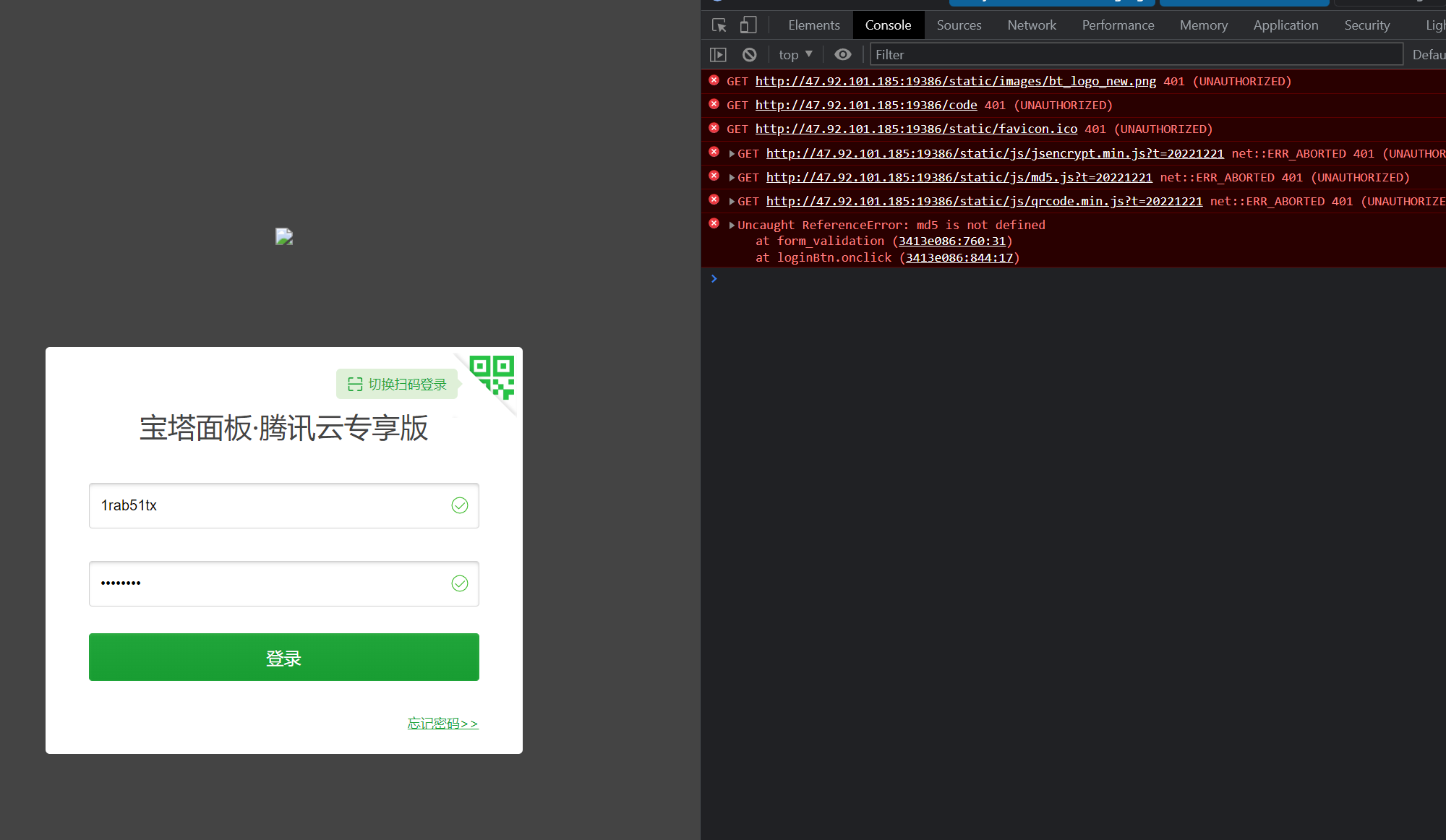Click 'md5 is not defined' error text

(980, 226)
